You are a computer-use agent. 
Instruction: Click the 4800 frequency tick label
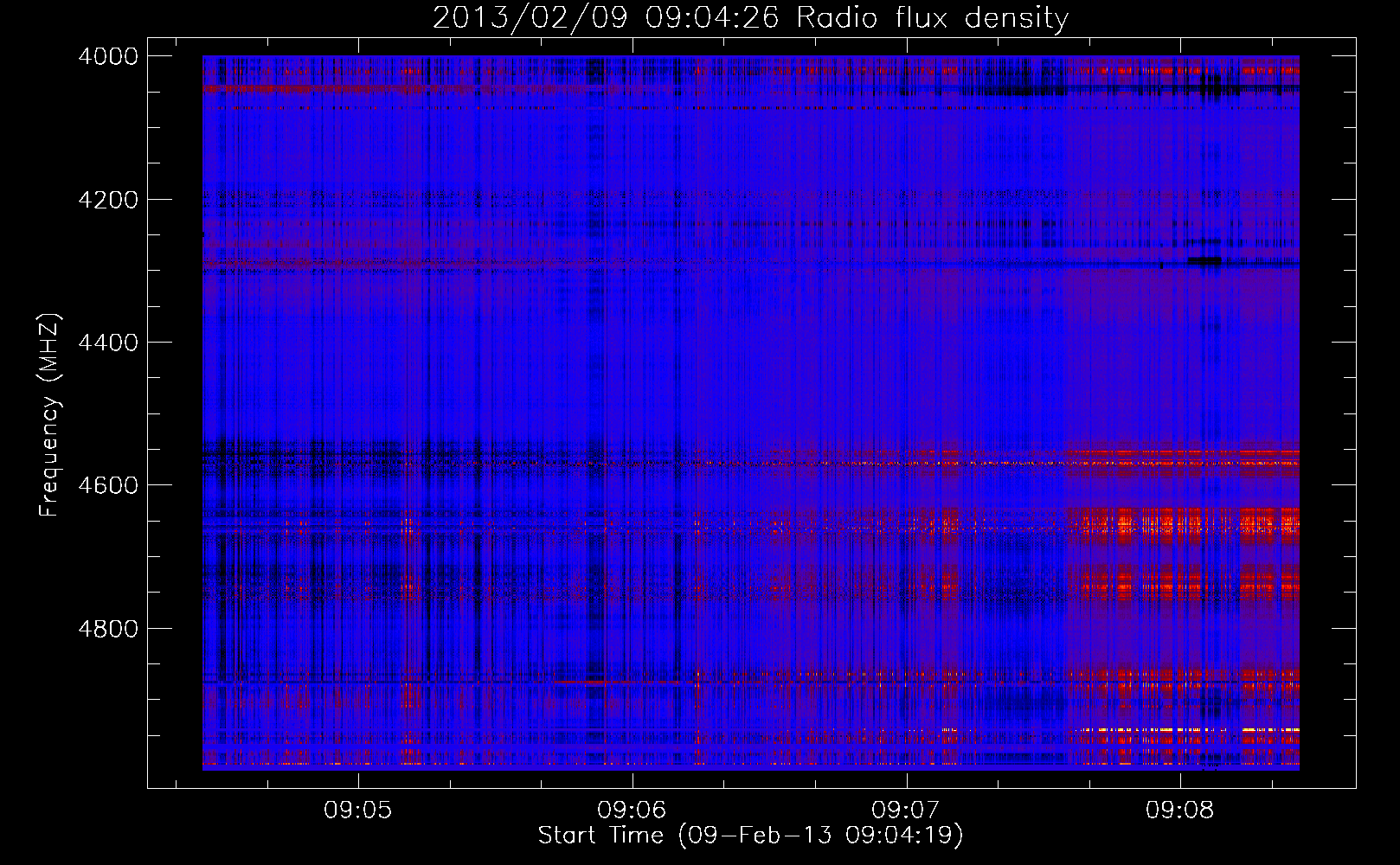[108, 628]
